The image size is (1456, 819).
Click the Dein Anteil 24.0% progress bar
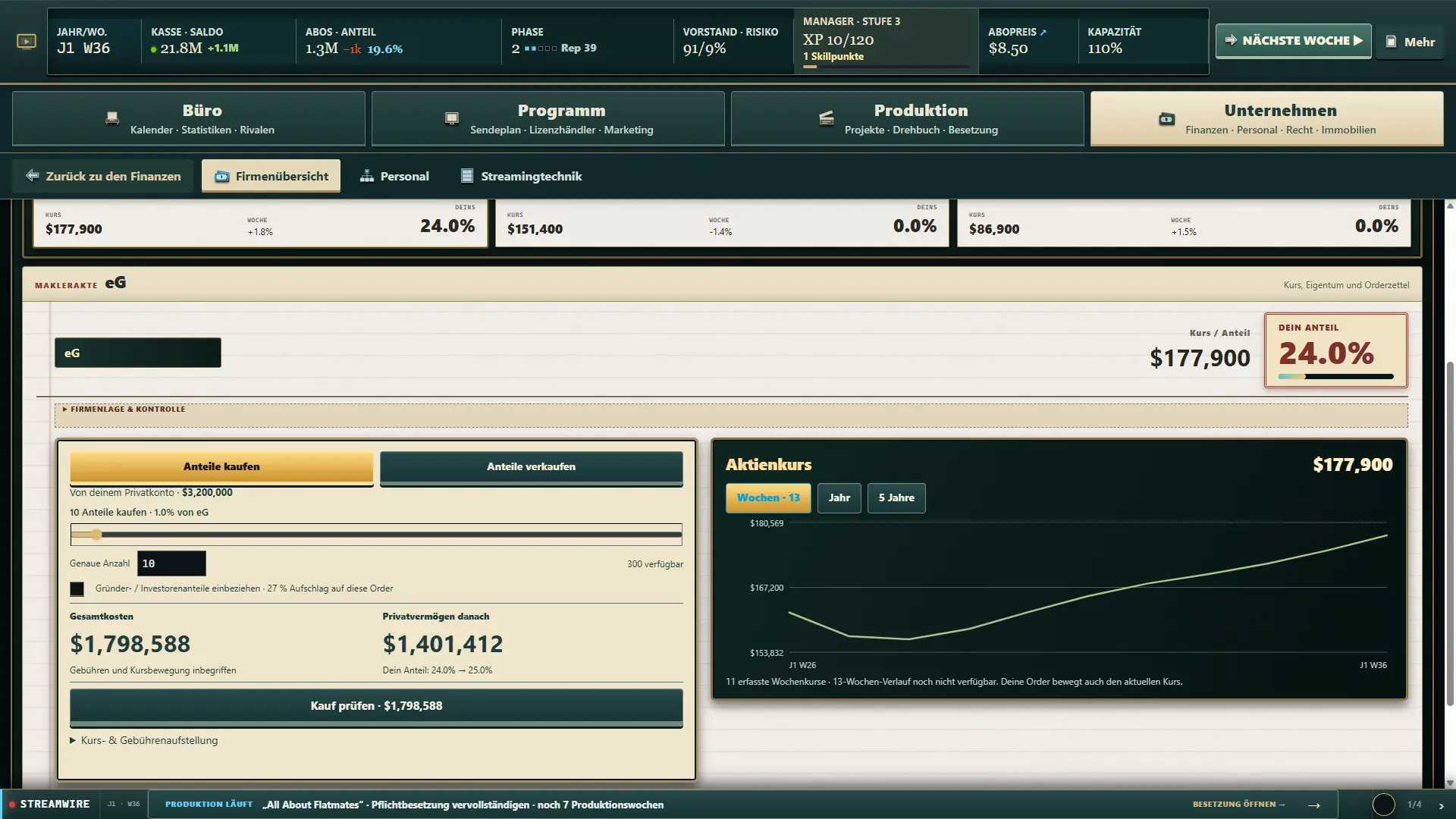pyautogui.click(x=1335, y=376)
